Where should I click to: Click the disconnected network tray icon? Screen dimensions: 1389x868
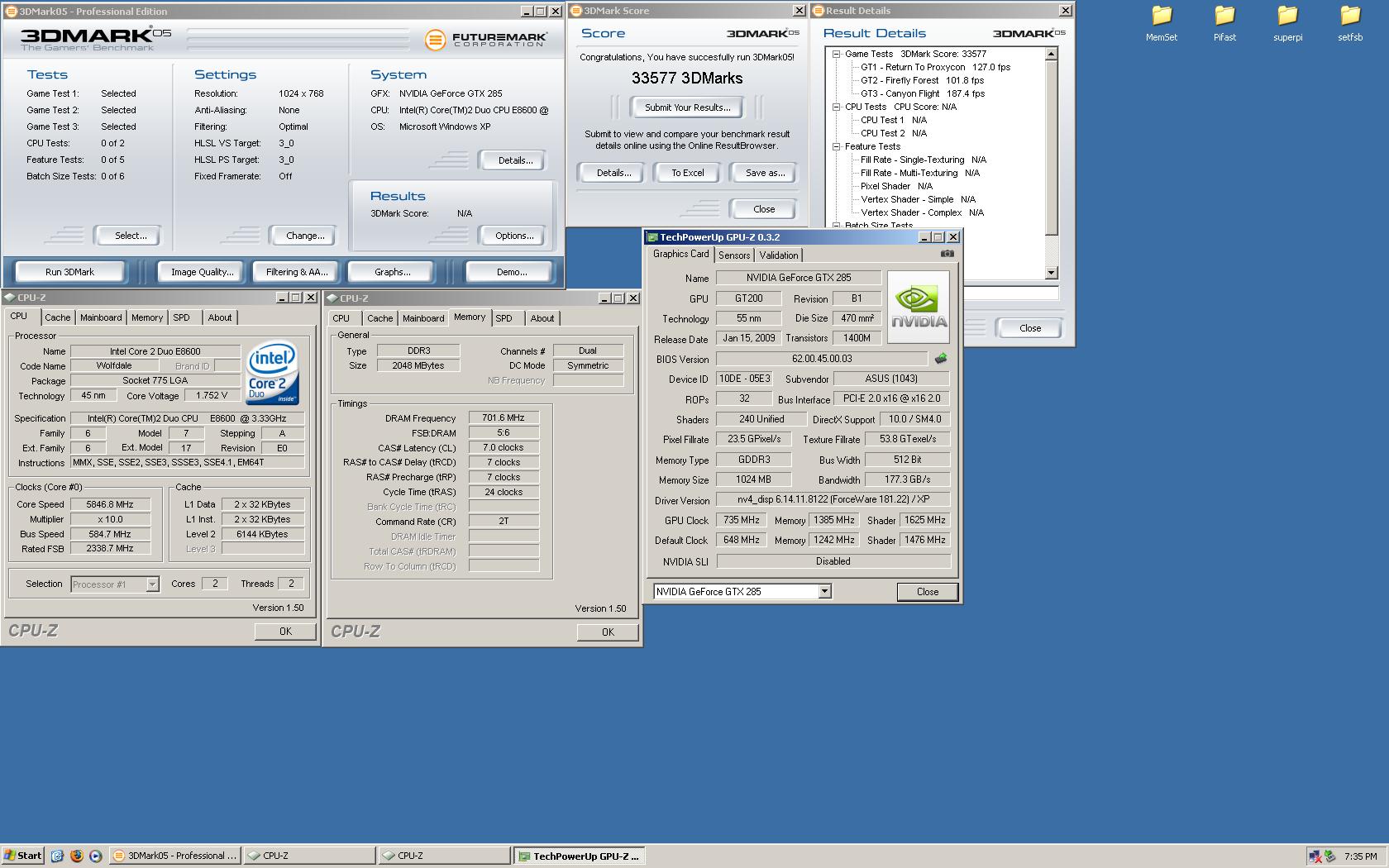(x=1315, y=856)
